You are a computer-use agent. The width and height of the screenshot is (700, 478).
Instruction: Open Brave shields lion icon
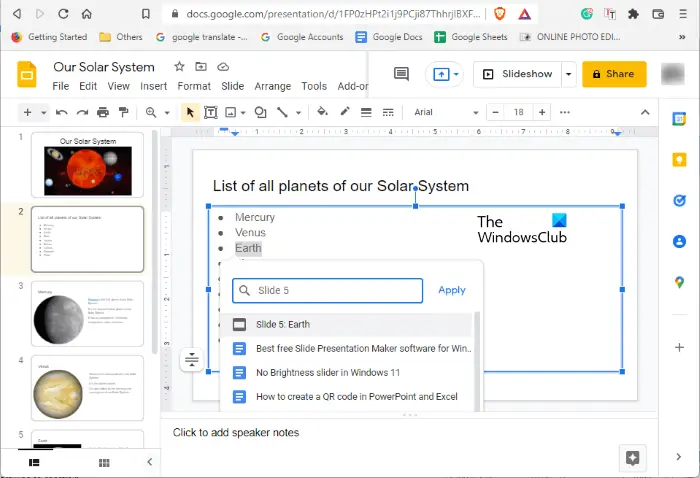(x=500, y=14)
